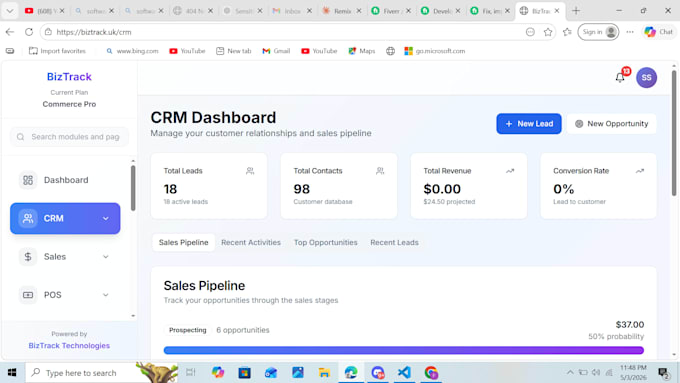Expand the Sales sidebar chevron
This screenshot has width=680, height=383.
pos(106,257)
